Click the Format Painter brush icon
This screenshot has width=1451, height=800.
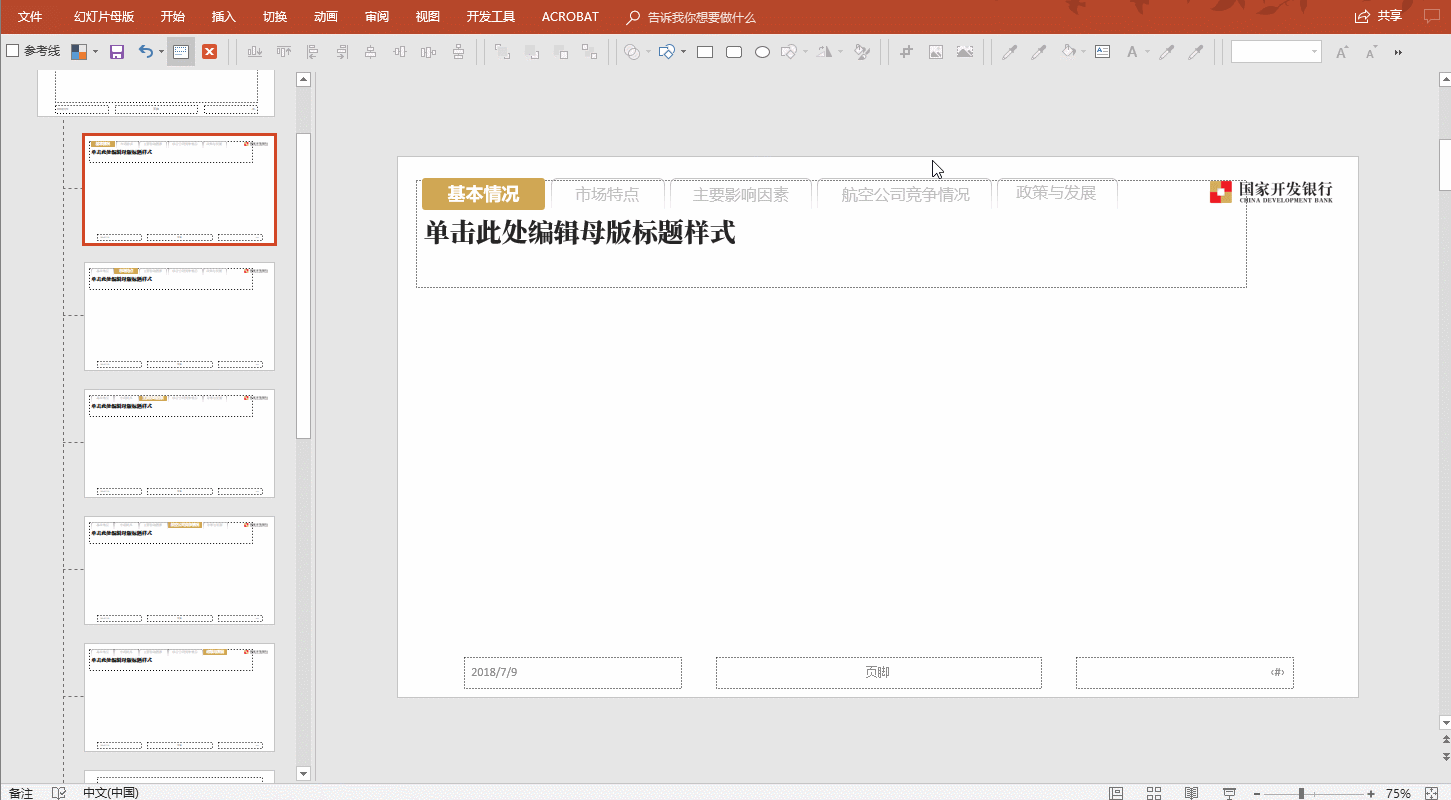tap(862, 52)
